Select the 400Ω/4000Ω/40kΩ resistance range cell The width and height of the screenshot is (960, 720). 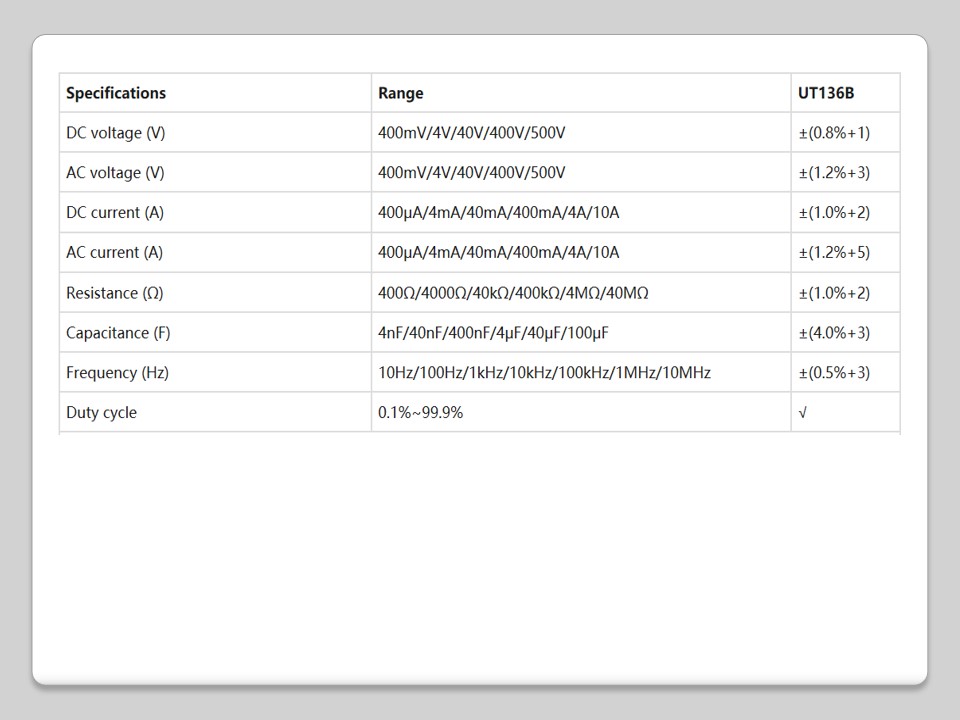coord(513,293)
